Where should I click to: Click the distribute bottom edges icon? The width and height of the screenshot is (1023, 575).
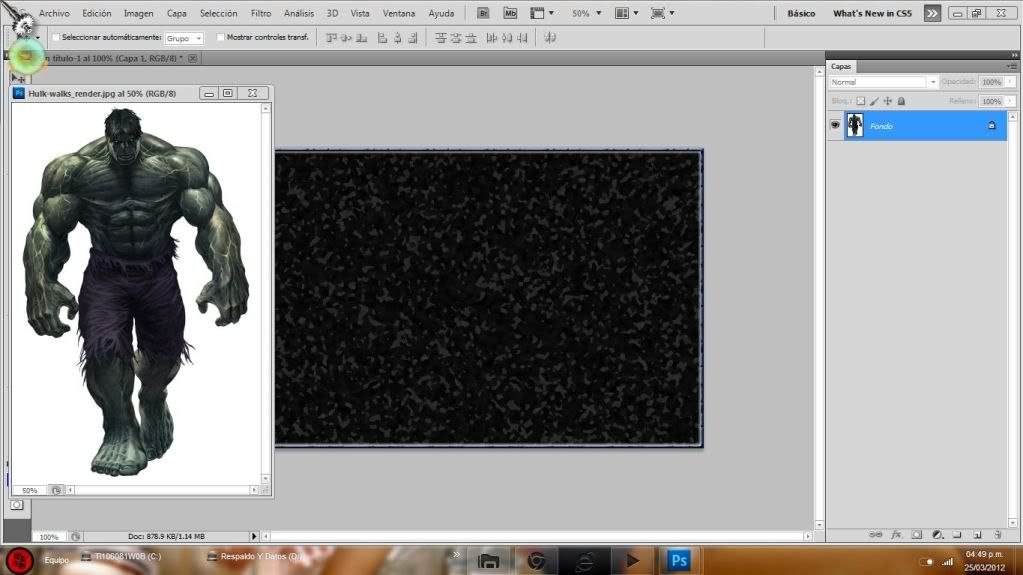pos(470,38)
